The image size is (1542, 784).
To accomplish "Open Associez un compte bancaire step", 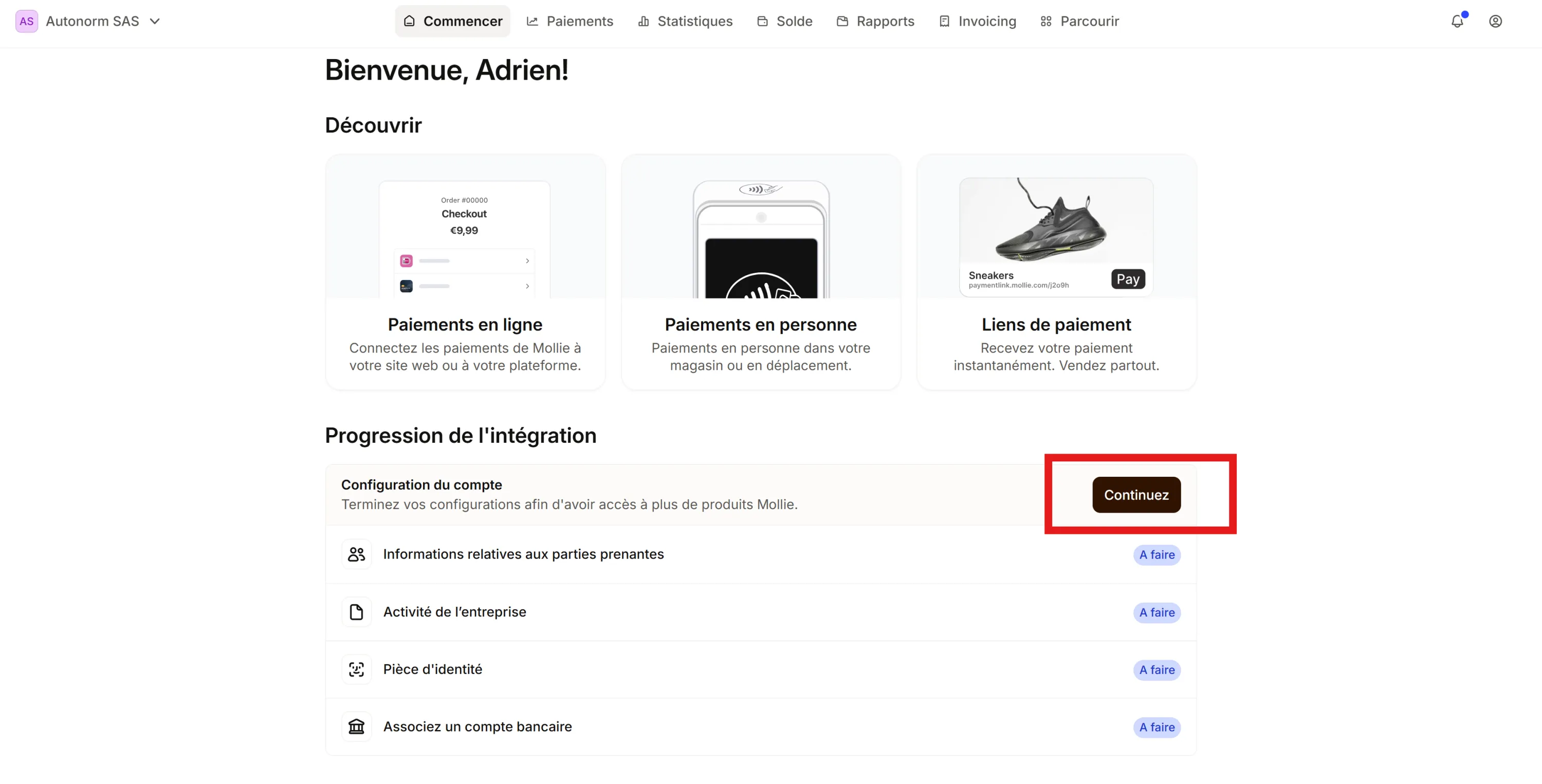I will pyautogui.click(x=477, y=726).
